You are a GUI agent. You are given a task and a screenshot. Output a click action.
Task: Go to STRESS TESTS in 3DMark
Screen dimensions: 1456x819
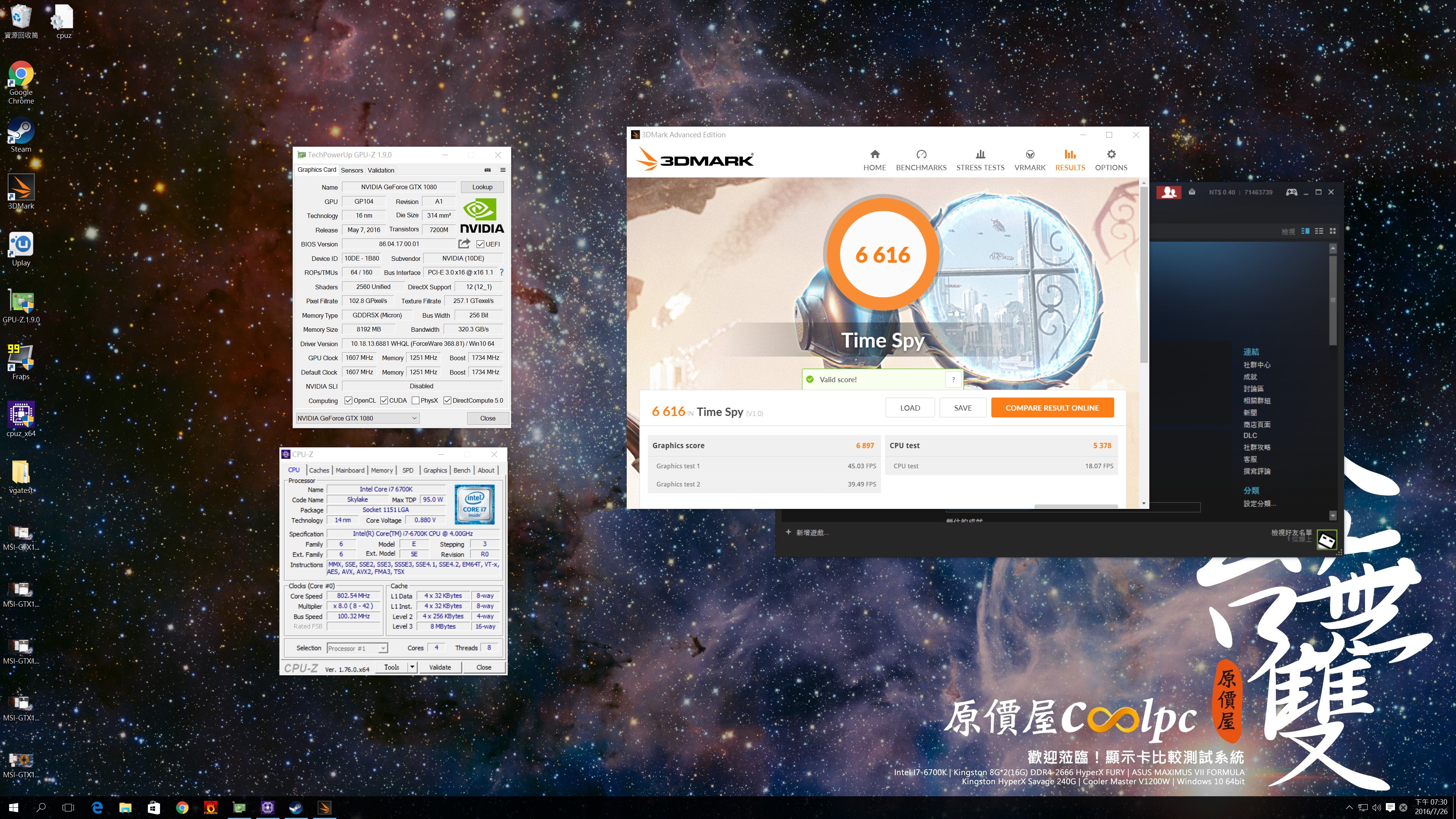980,160
